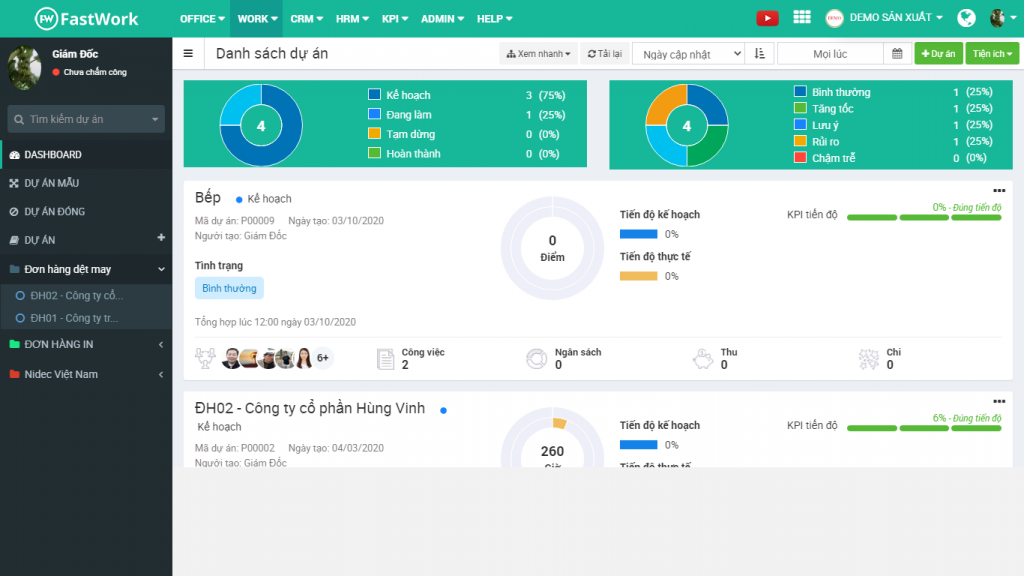Image resolution: width=1024 pixels, height=576 pixels.
Task: Click the 0 Điểm score circle in Bếp
Action: coord(552,248)
